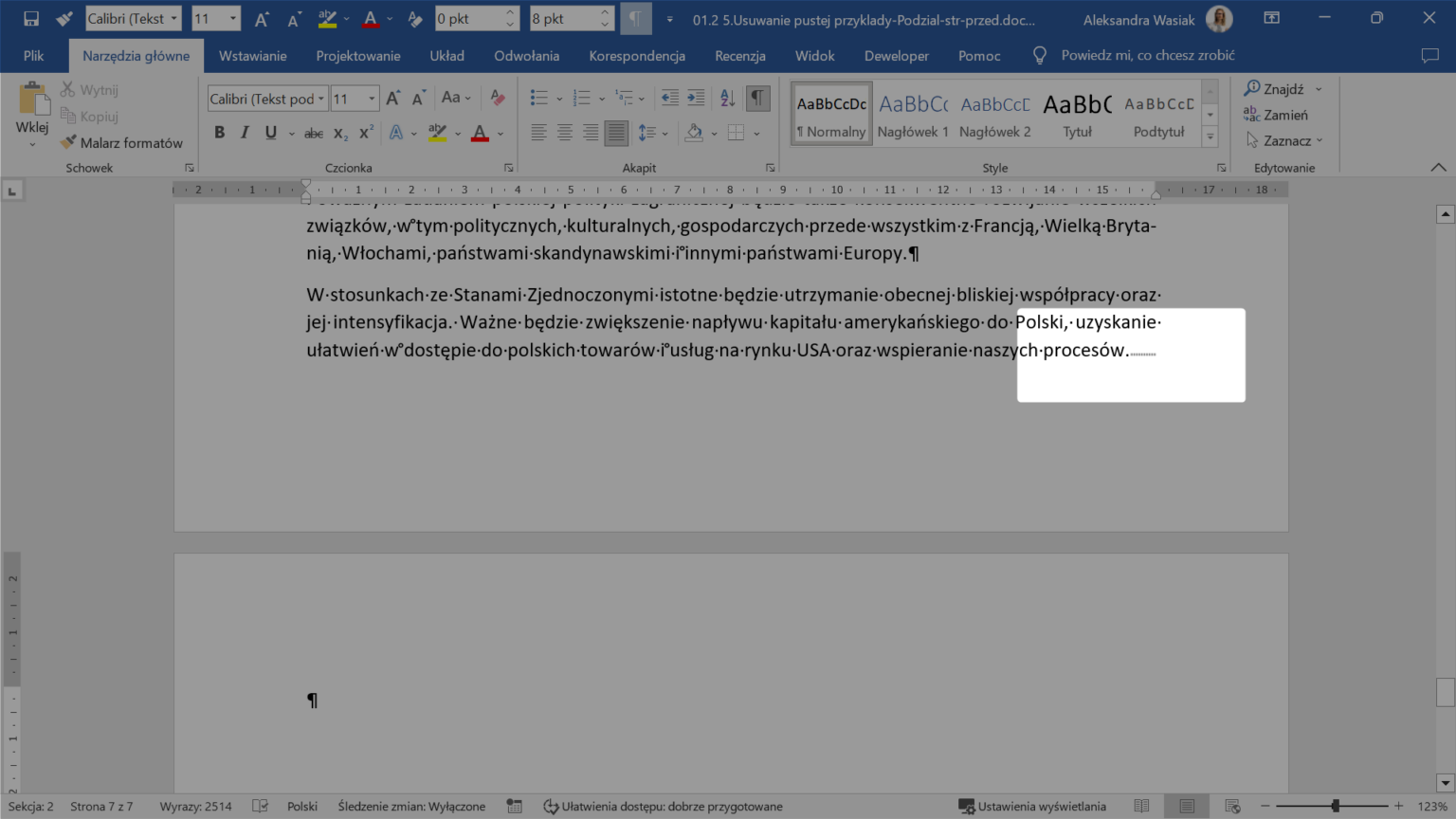Apply Nagłówek 1 style
Screen dimensions: 1456x819
pyautogui.click(x=913, y=114)
